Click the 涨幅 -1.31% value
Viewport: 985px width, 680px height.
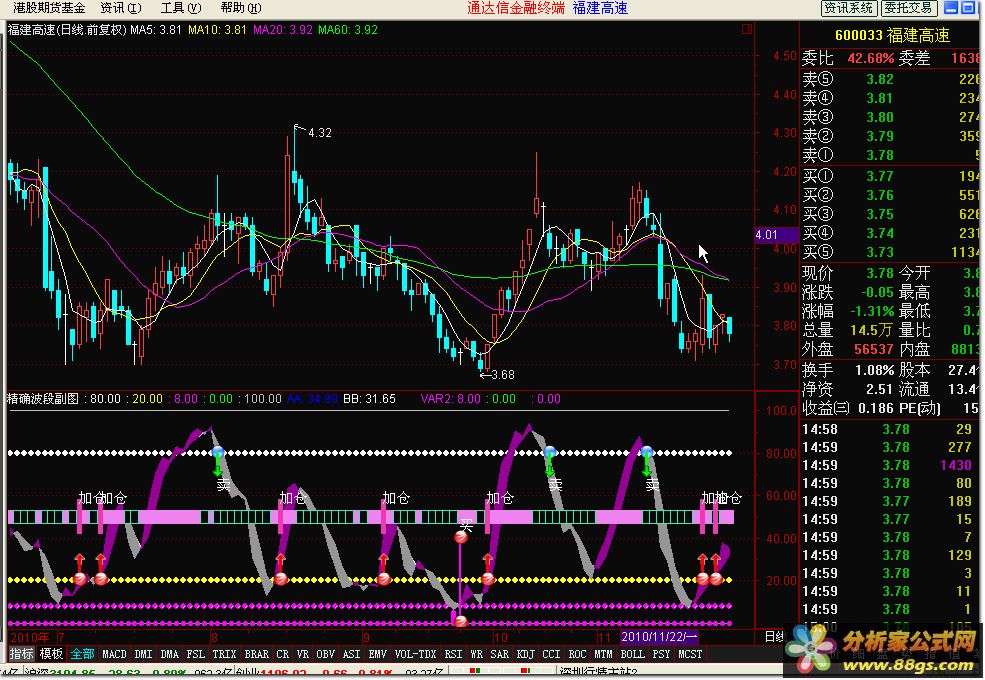[x=872, y=311]
